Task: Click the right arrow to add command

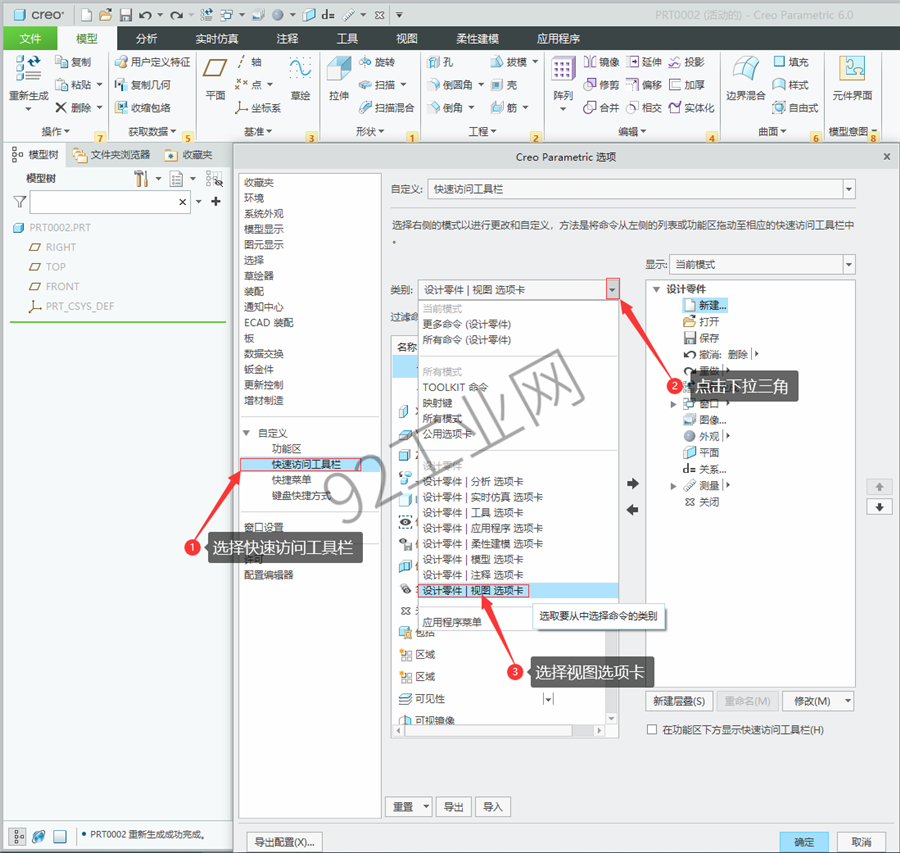Action: pos(633,484)
